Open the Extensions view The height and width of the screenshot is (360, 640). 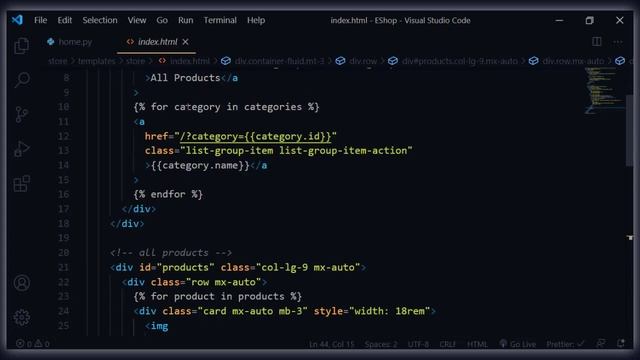22,184
